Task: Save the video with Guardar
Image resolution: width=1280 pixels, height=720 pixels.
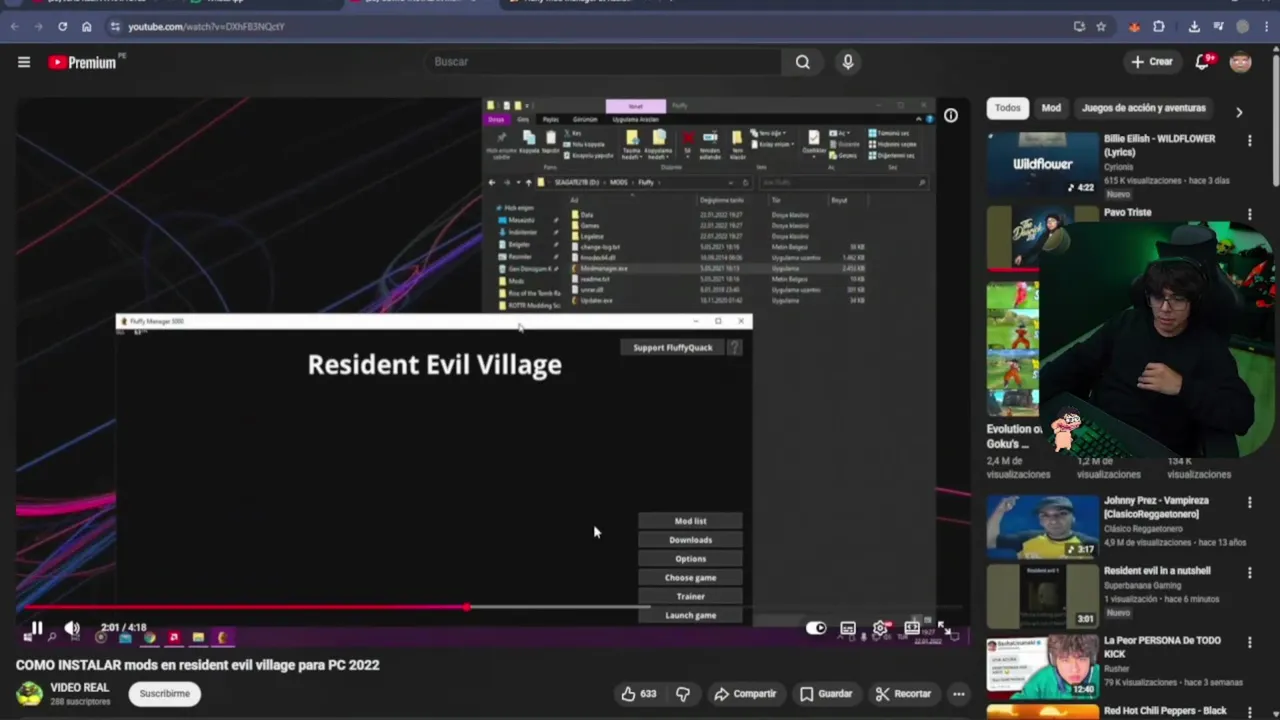Action: point(826,694)
